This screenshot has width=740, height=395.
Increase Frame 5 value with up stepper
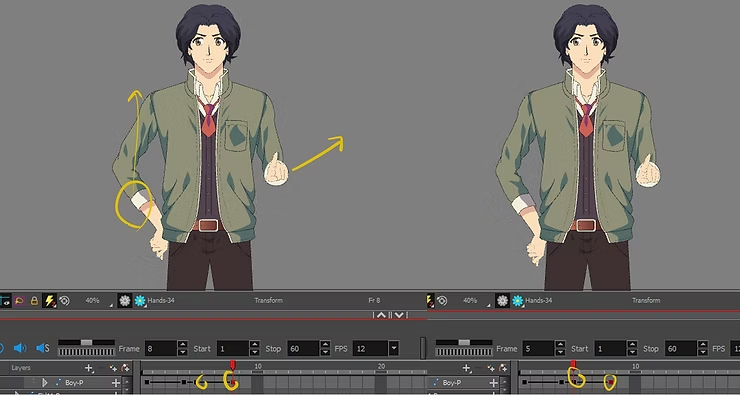tap(560, 345)
